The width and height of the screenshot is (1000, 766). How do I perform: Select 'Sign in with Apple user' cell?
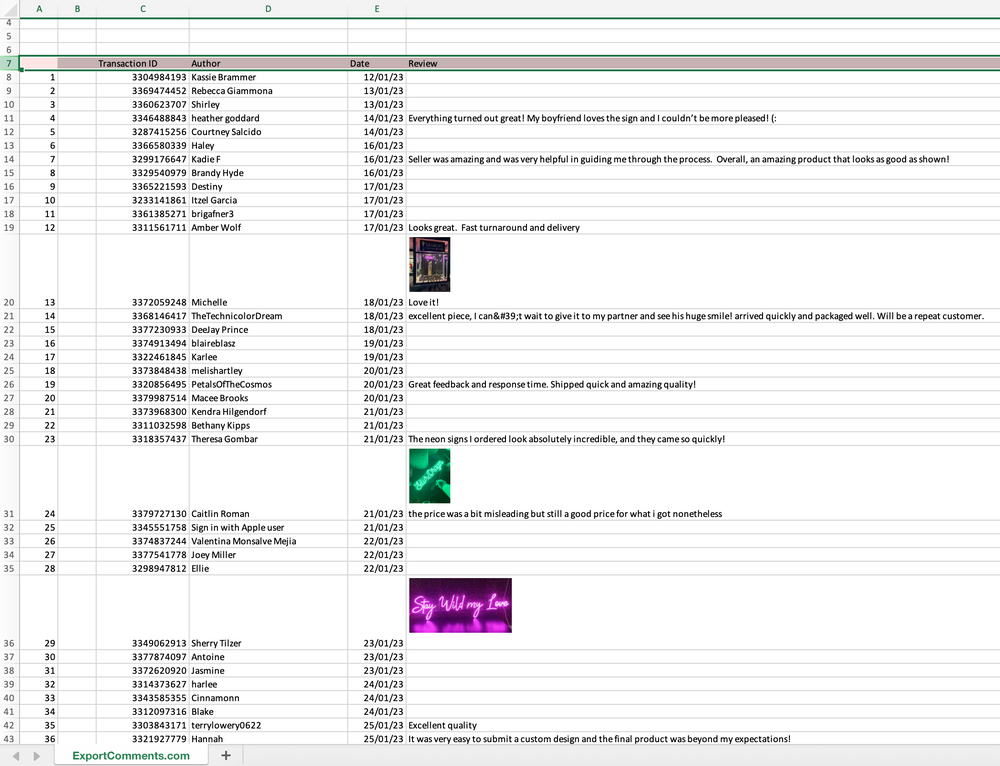point(268,528)
